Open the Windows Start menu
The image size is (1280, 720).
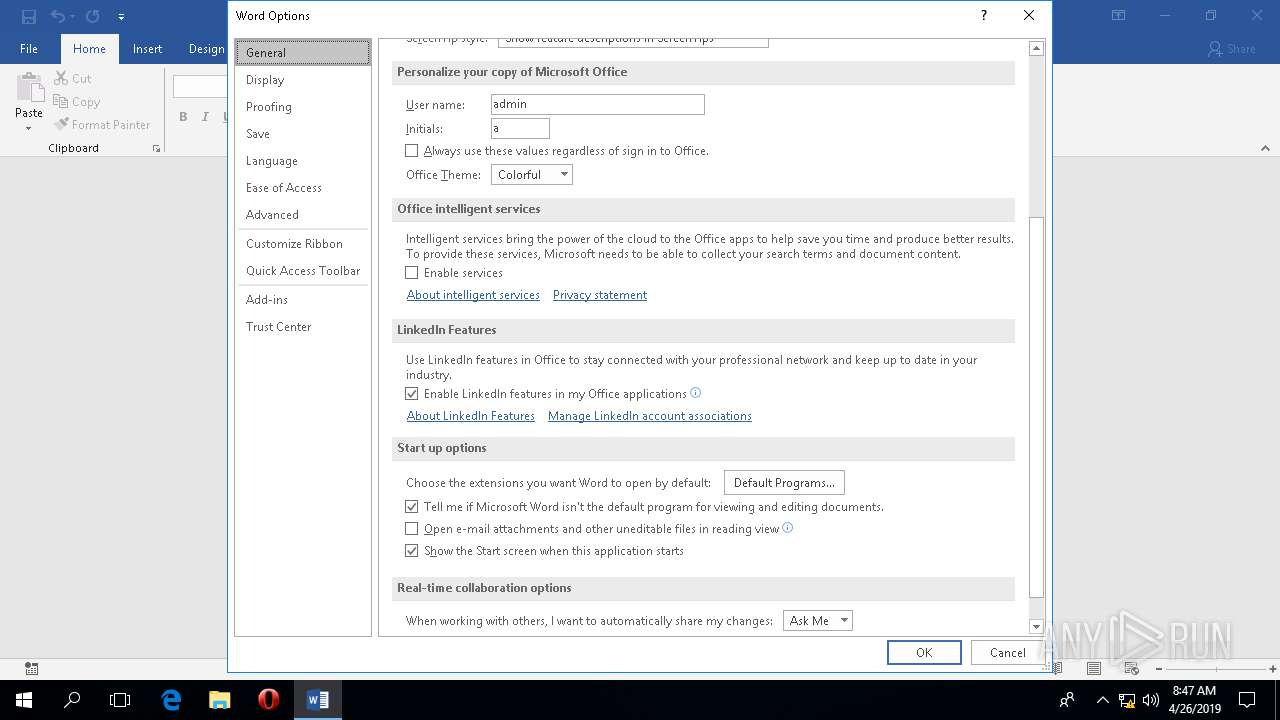click(x=24, y=700)
